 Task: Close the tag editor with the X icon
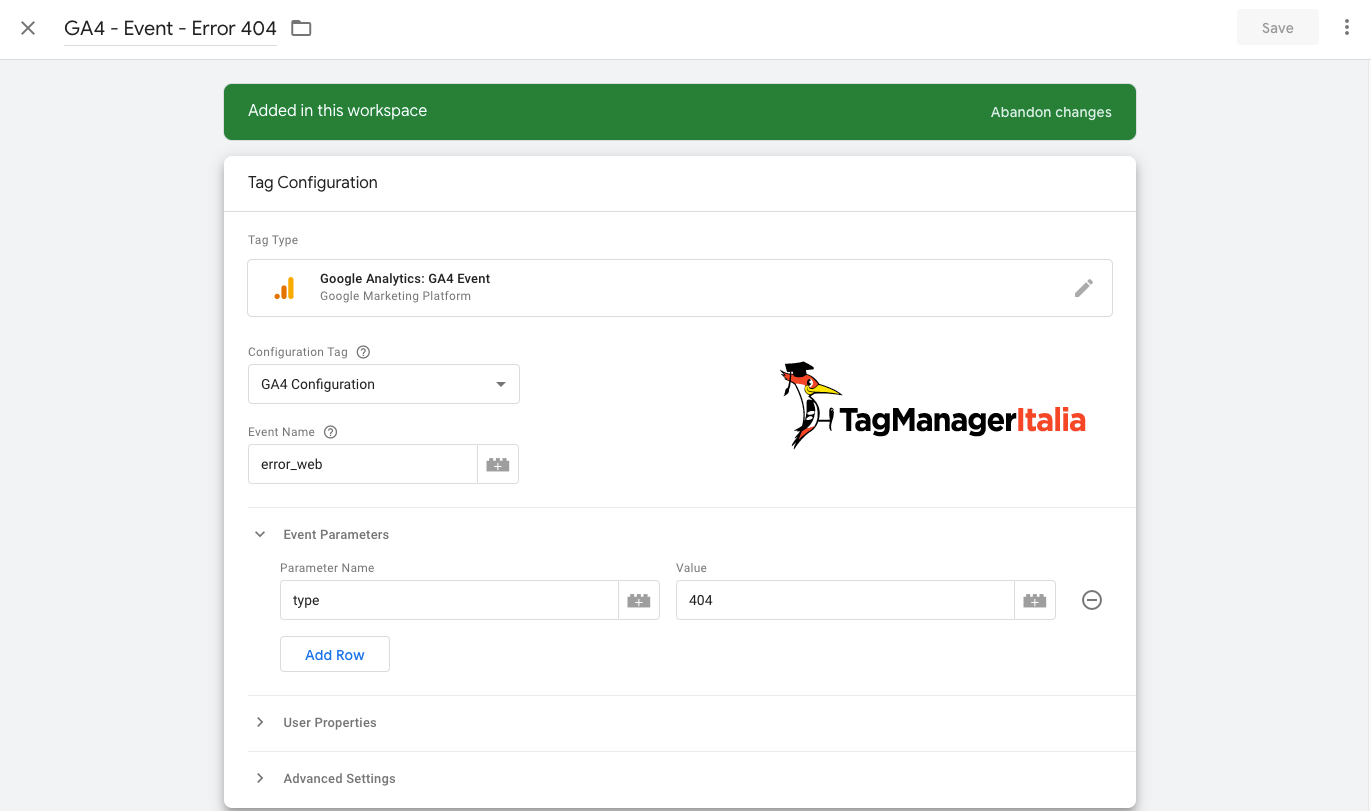click(x=28, y=28)
